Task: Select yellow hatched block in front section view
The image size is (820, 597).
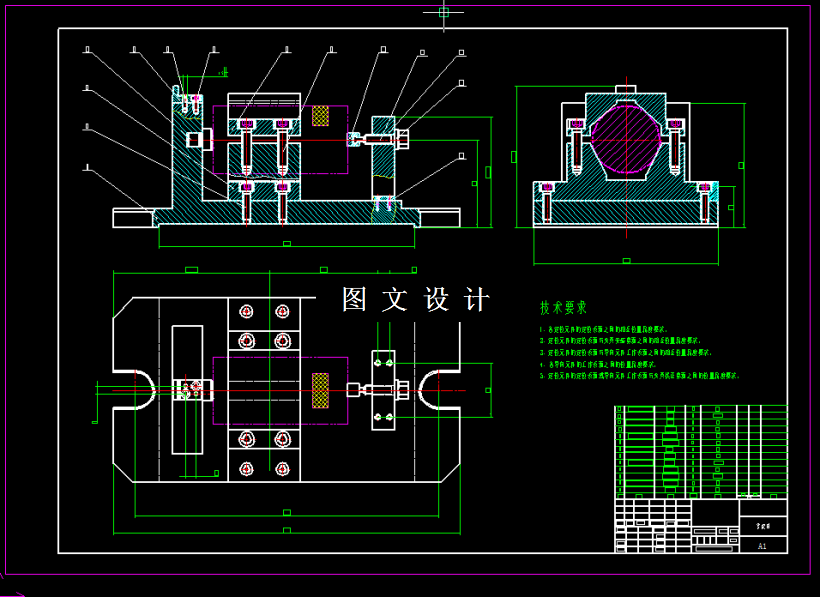Action: coord(320,116)
